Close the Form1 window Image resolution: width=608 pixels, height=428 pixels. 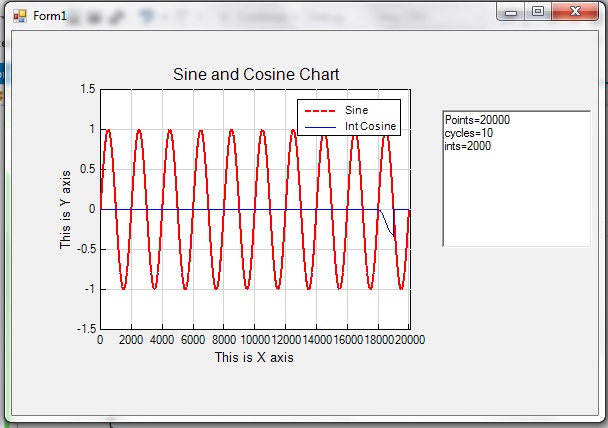tap(575, 11)
